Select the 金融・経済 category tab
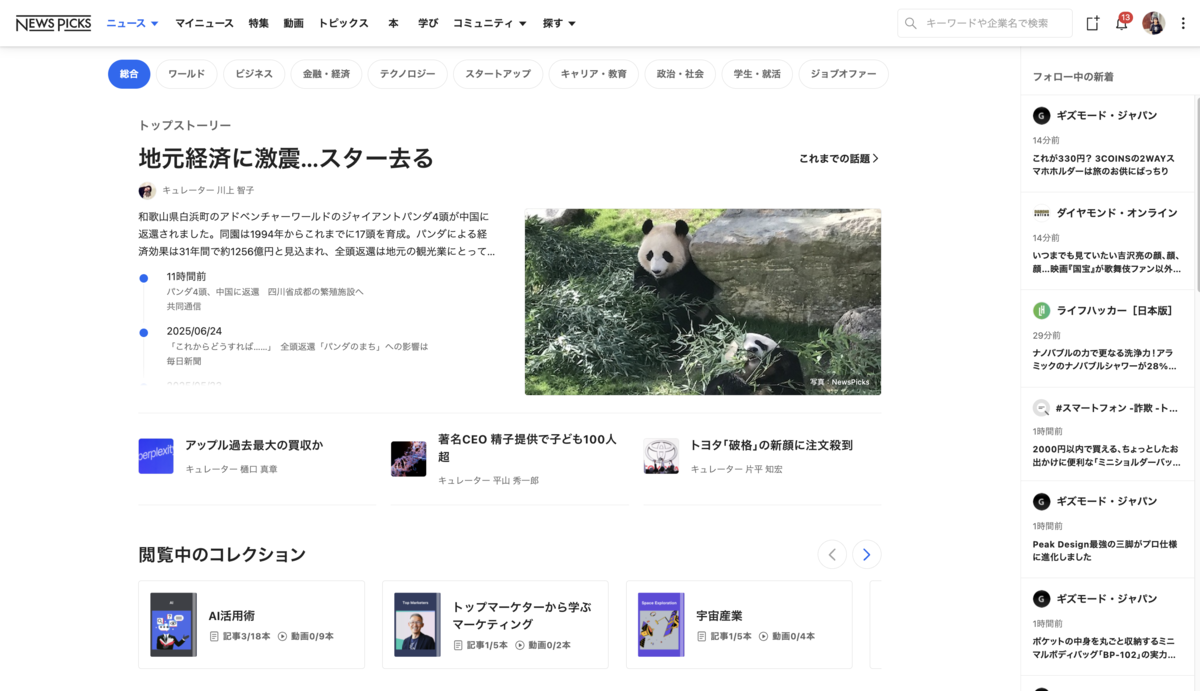This screenshot has height=691, width=1200. [x=326, y=74]
